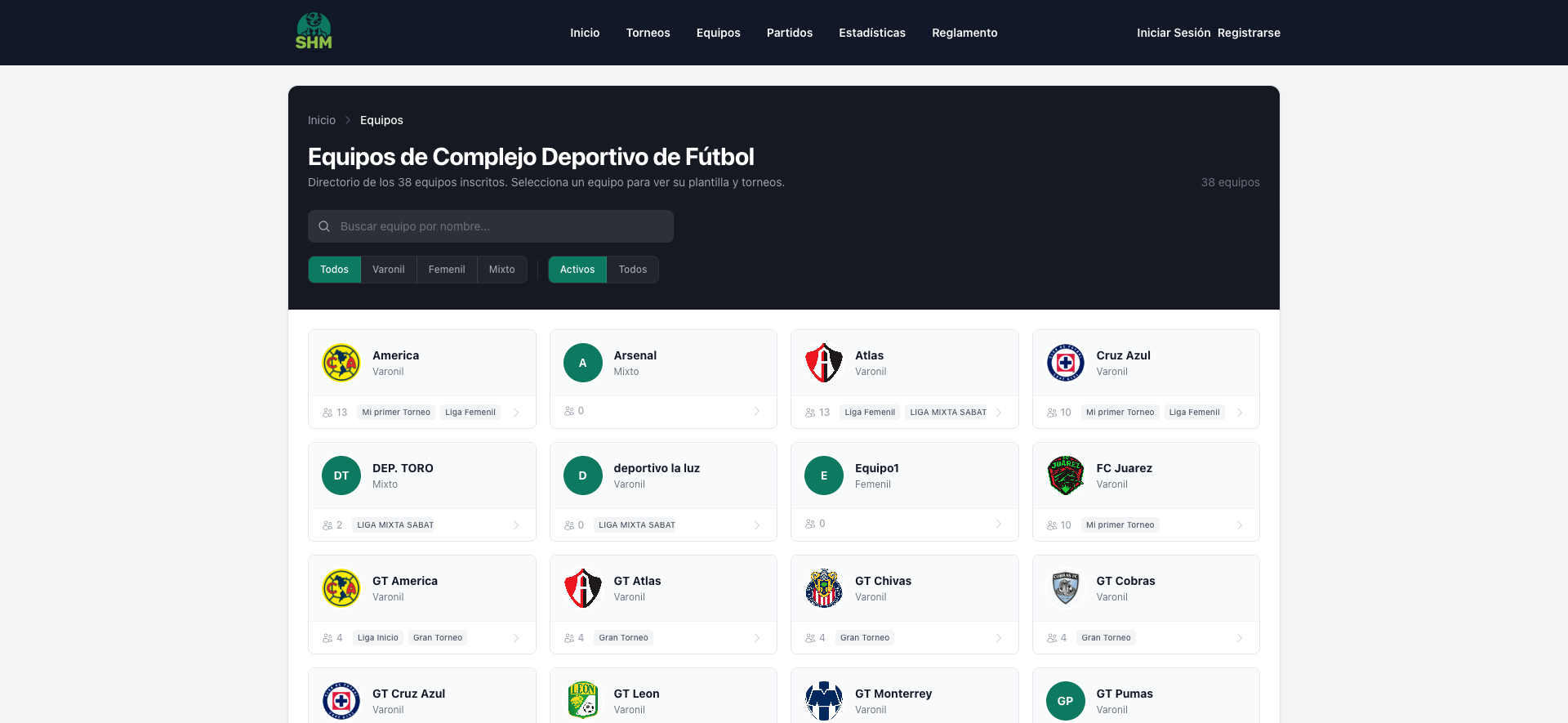Click the Atlas team crest

(x=824, y=363)
